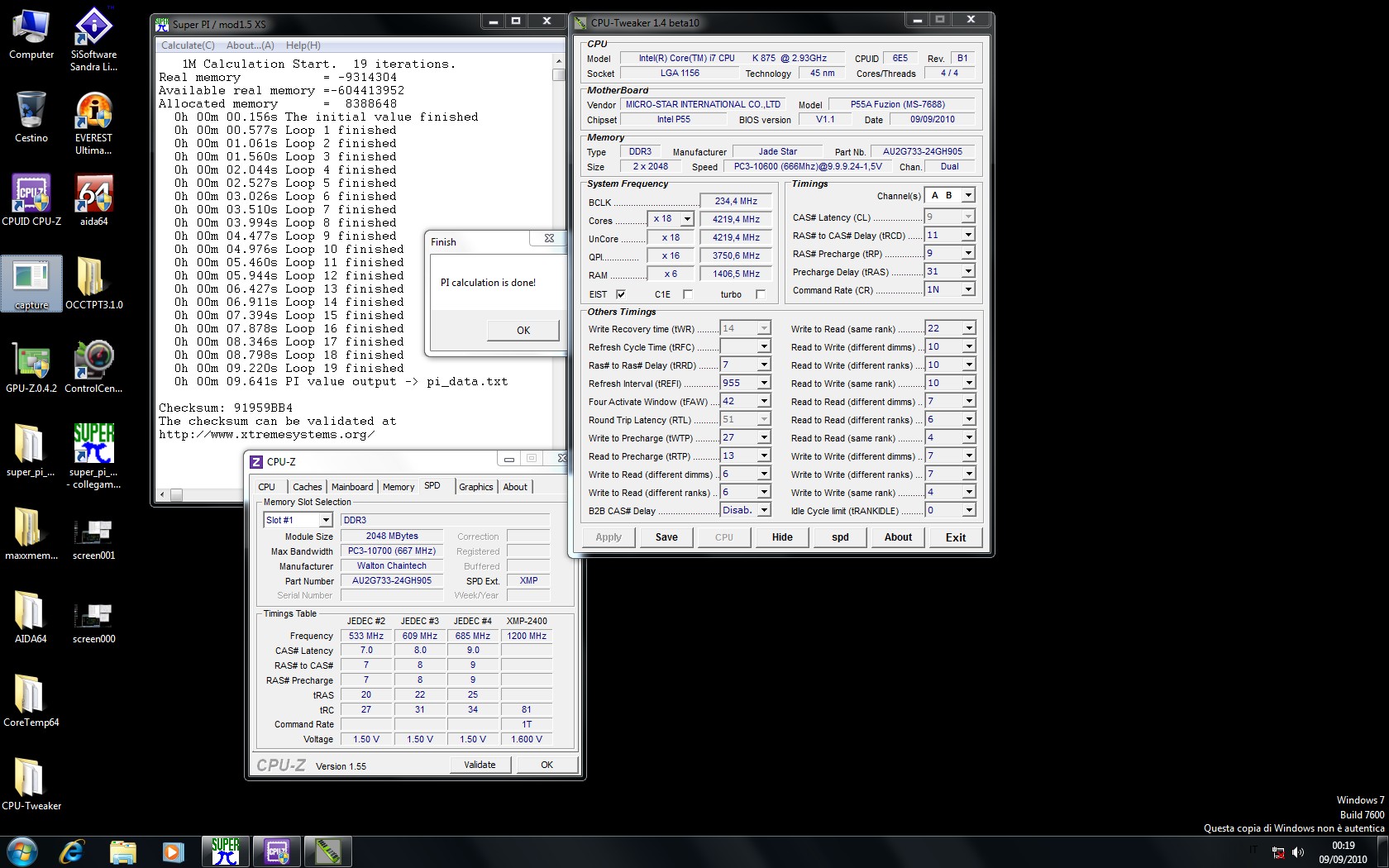Expand B2B CAS# Delay dropdown
Screen dimensions: 1389x868
pos(764,511)
